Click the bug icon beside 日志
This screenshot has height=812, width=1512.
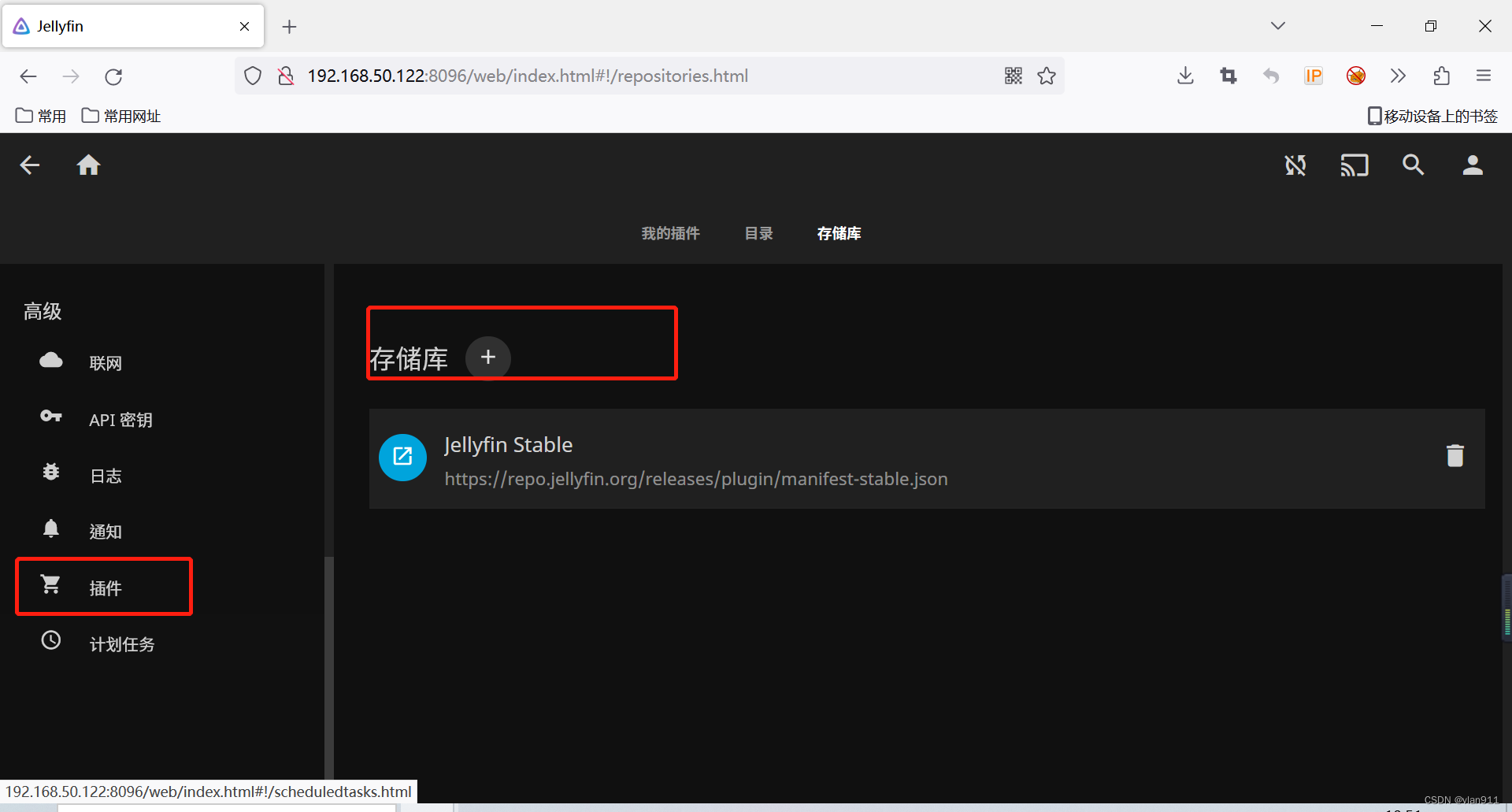click(x=51, y=472)
